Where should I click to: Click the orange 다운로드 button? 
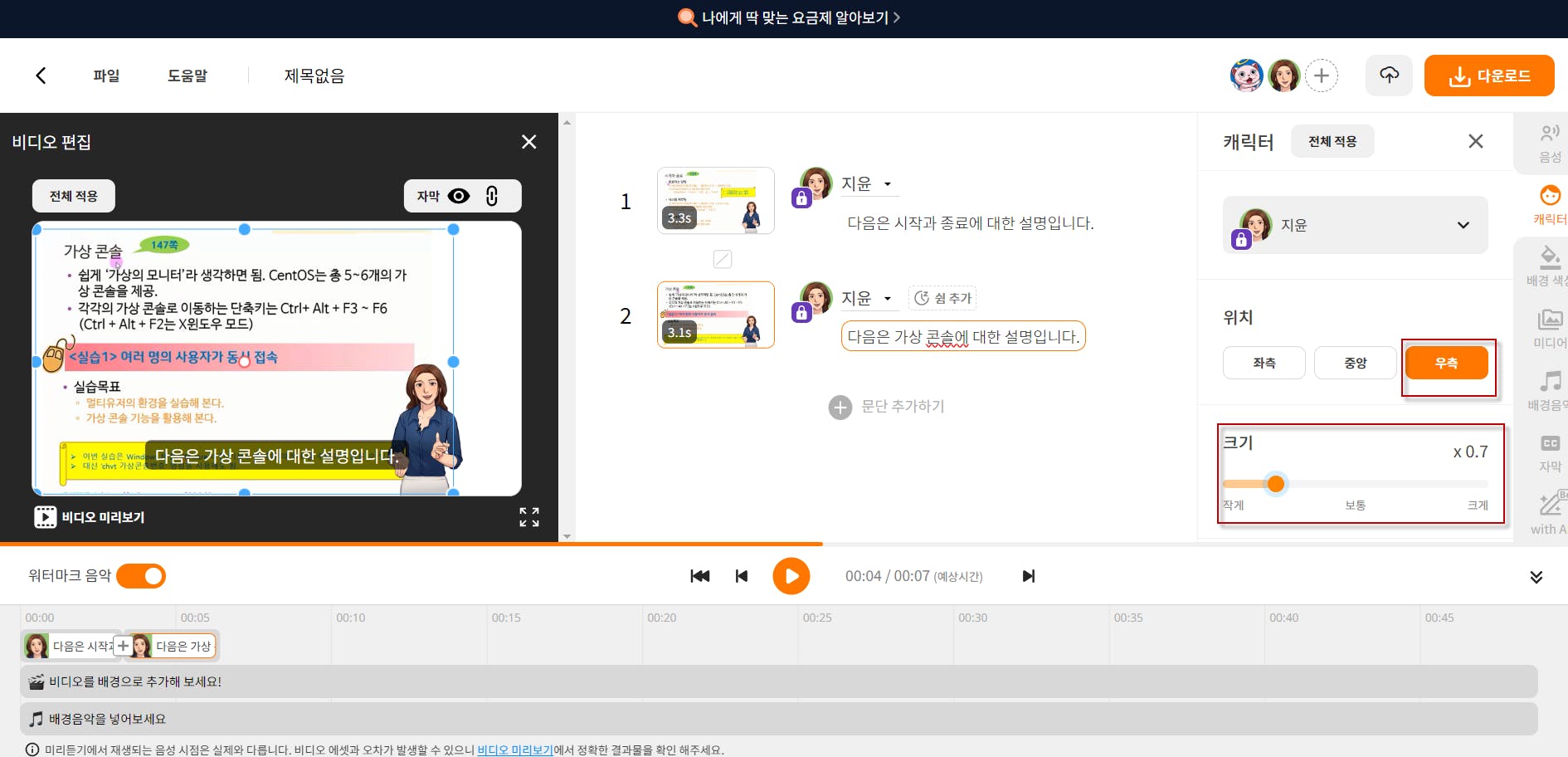point(1489,76)
